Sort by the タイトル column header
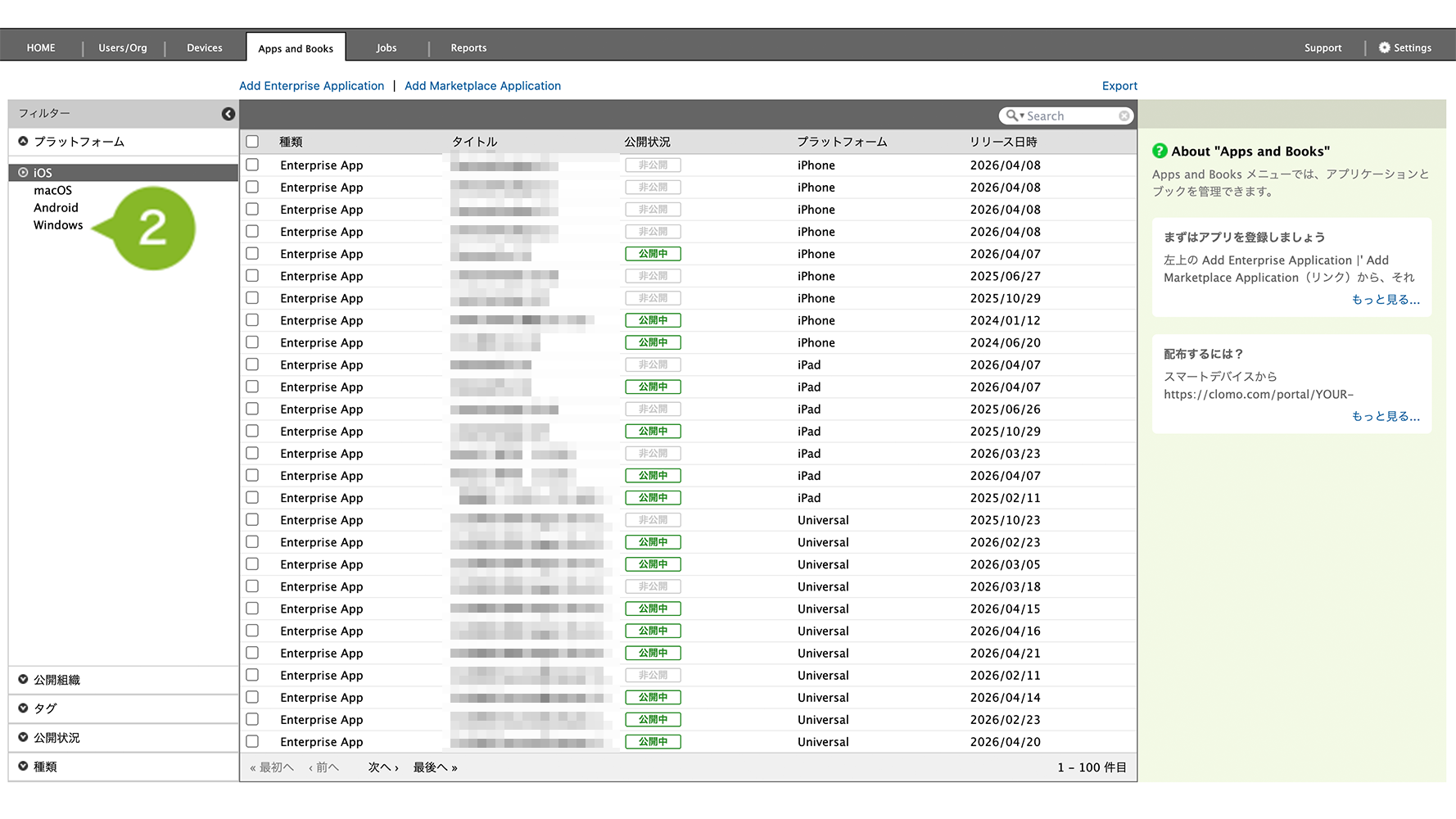Viewport: 1456px width, 819px height. (475, 142)
